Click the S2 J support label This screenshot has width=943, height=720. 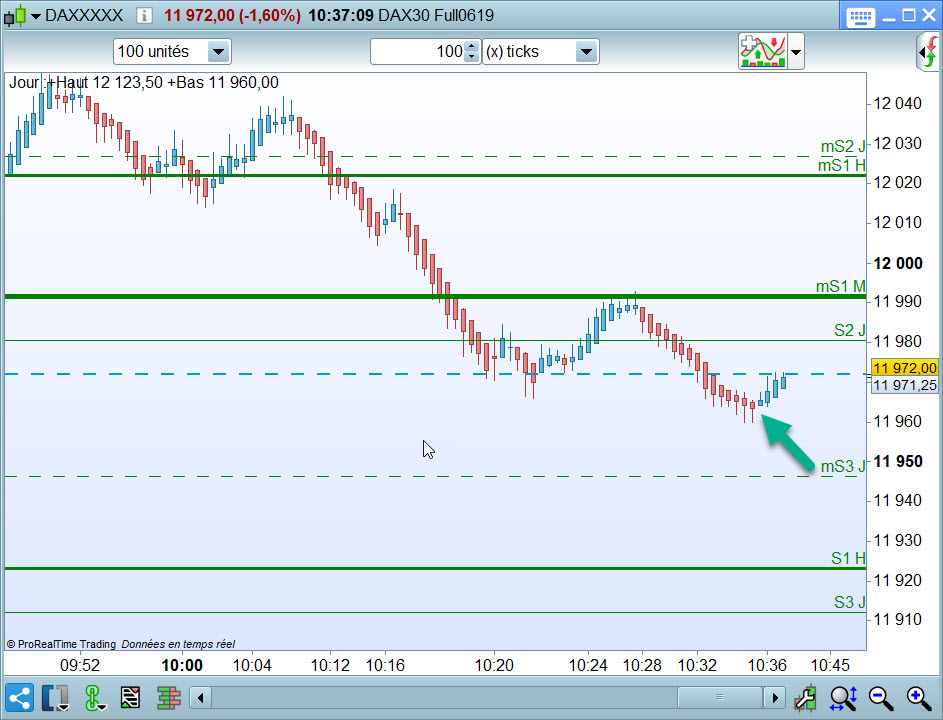tap(849, 330)
